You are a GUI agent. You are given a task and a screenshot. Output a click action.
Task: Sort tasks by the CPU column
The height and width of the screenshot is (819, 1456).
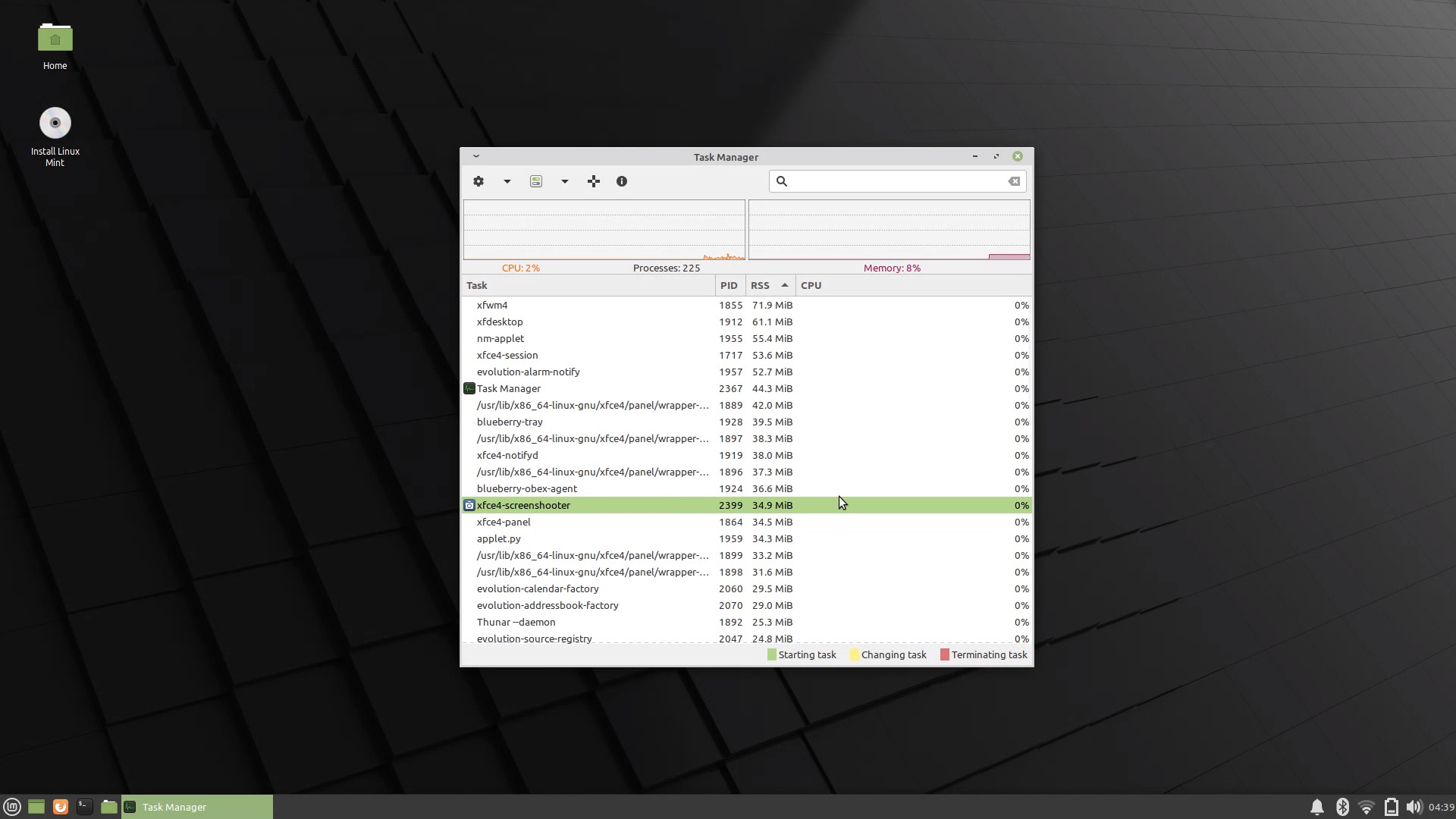pyautogui.click(x=810, y=285)
